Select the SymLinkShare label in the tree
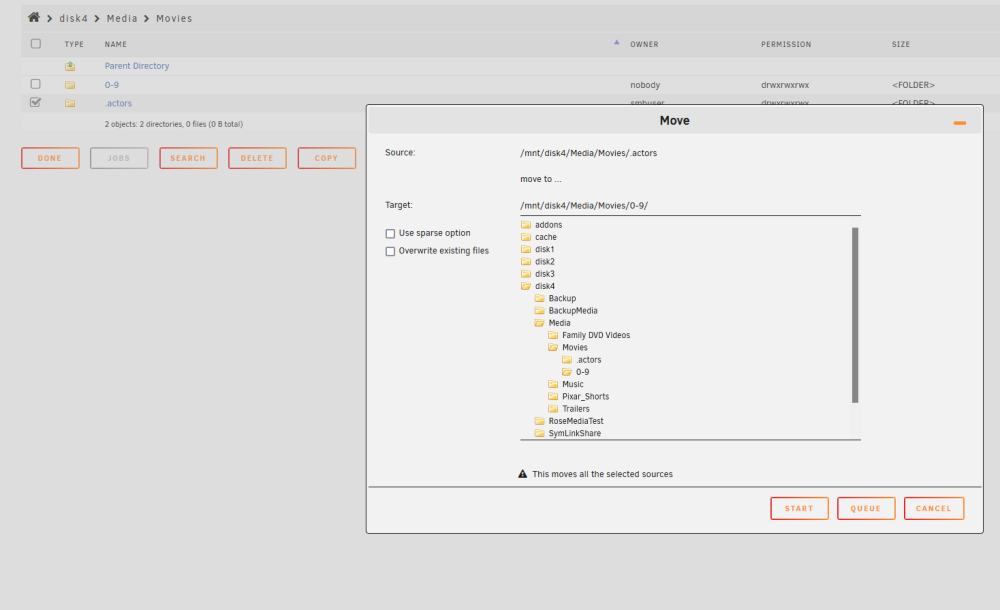 [575, 433]
